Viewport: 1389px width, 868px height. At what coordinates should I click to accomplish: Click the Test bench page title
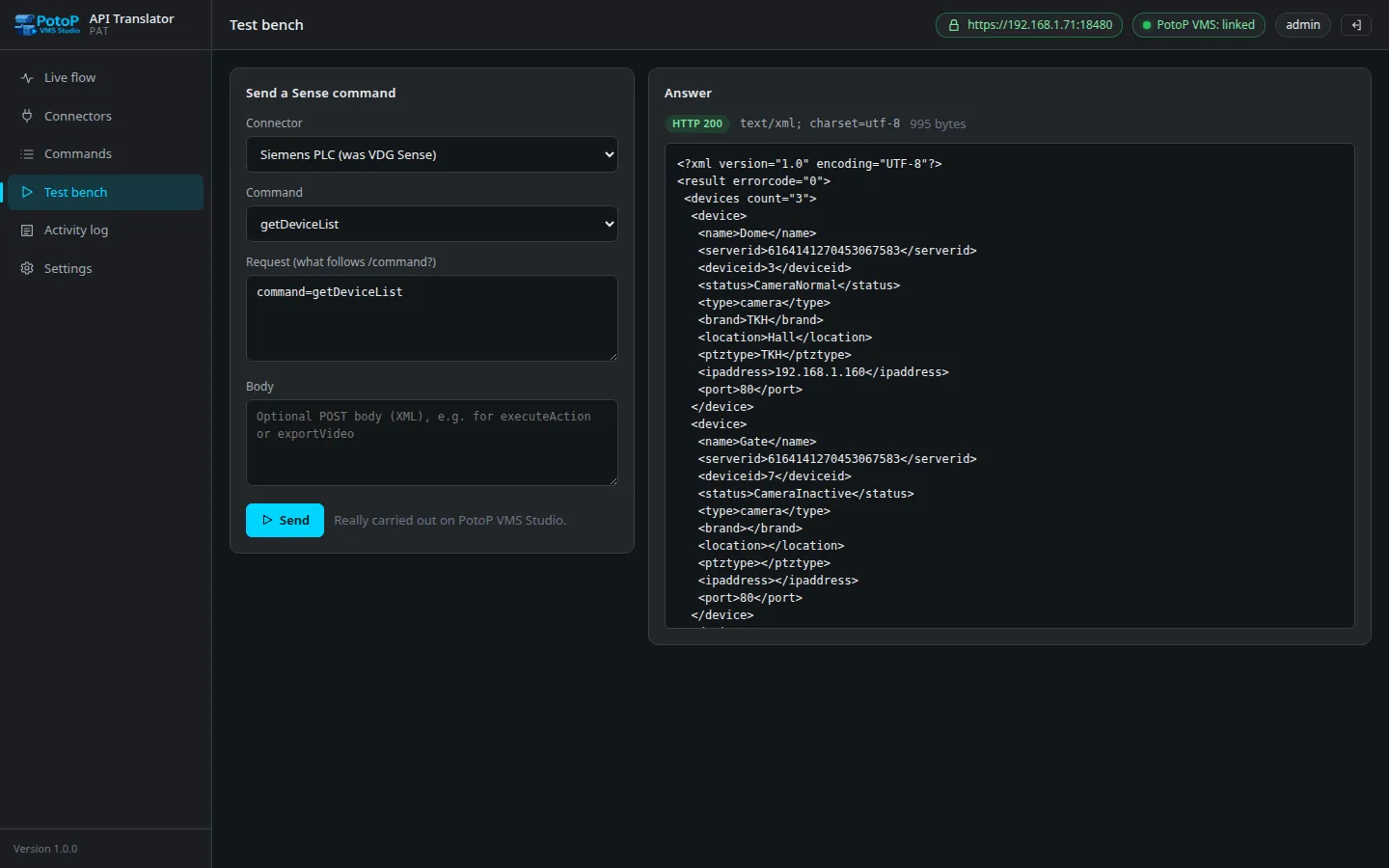pos(266,25)
